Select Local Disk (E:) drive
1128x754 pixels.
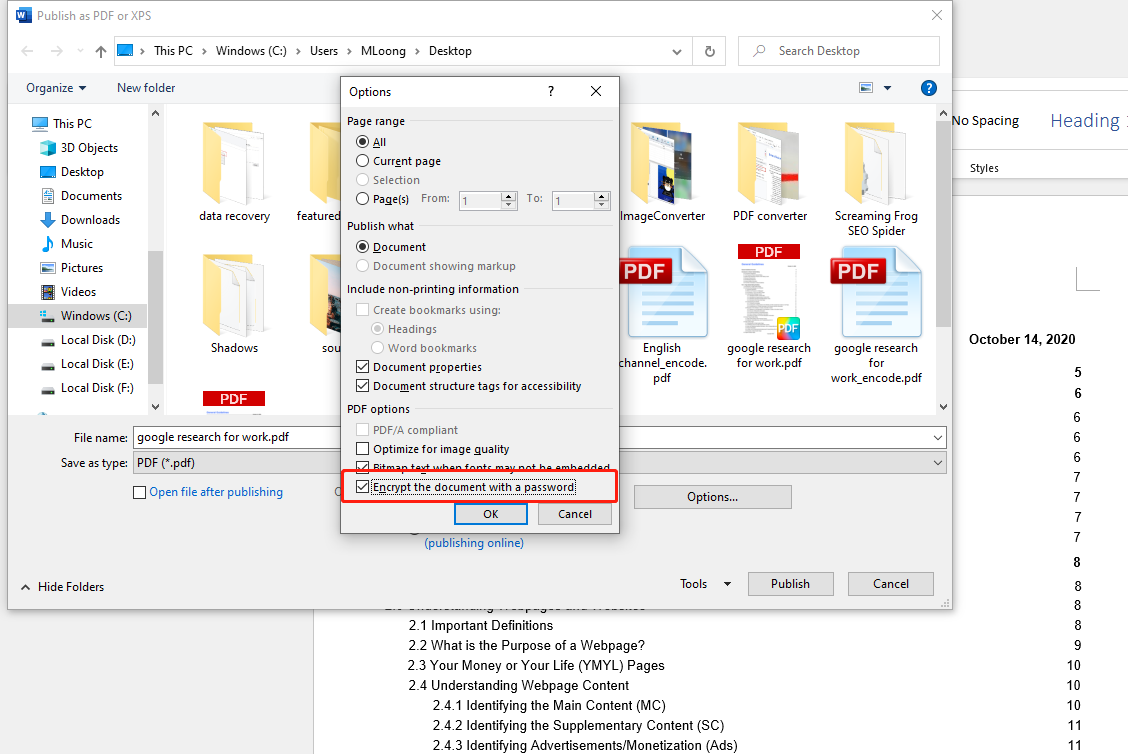coord(97,364)
